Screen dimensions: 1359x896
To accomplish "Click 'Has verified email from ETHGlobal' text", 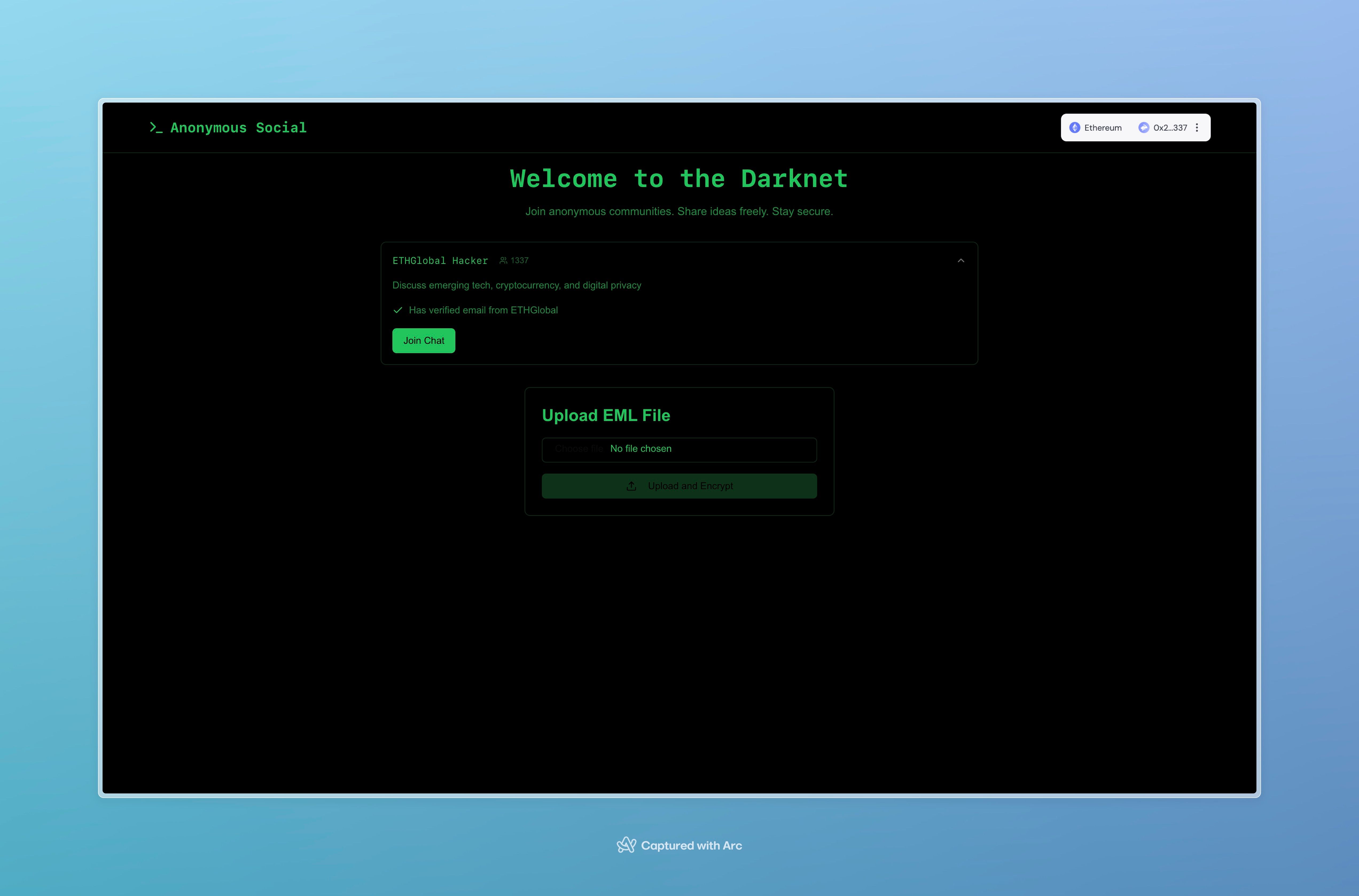I will click(x=483, y=310).
